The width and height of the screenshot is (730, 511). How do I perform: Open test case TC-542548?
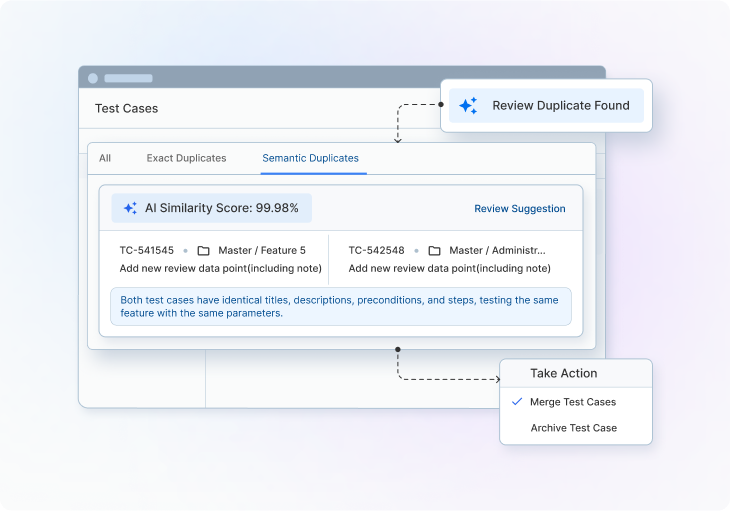click(376, 250)
